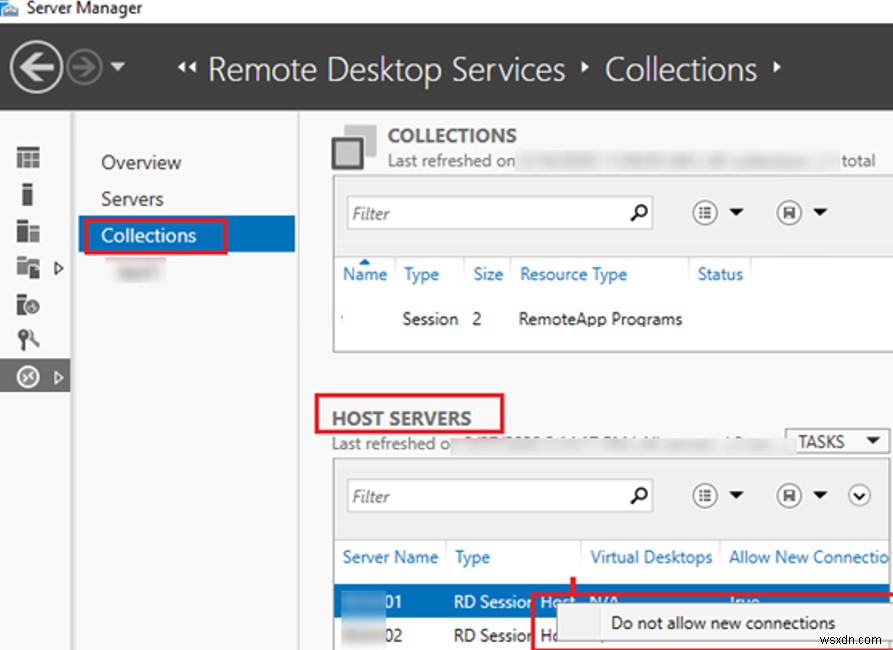This screenshot has width=893, height=650.
Task: Click the Servers link in the navigation pane
Action: click(130, 199)
